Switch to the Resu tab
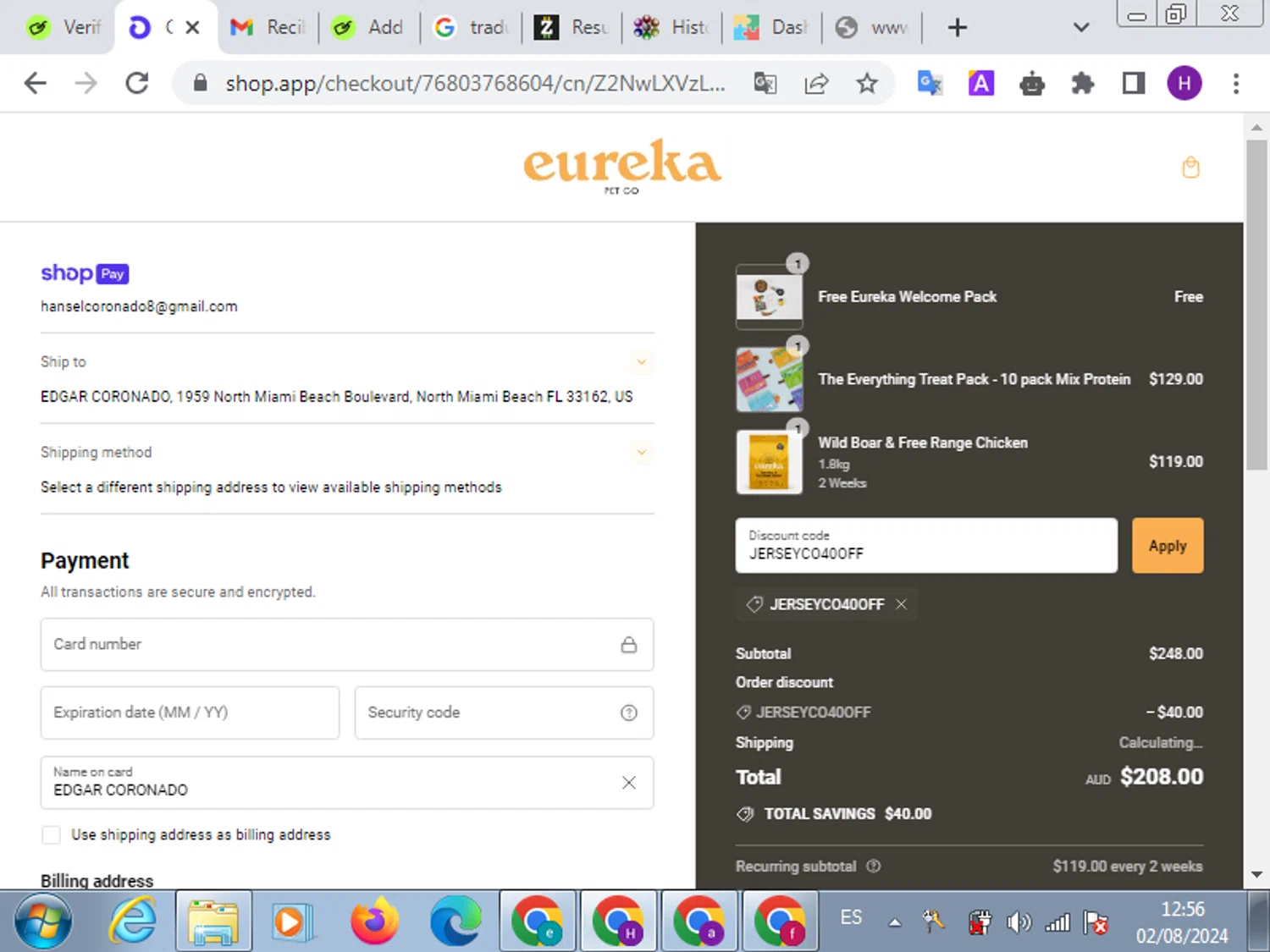 point(571,28)
